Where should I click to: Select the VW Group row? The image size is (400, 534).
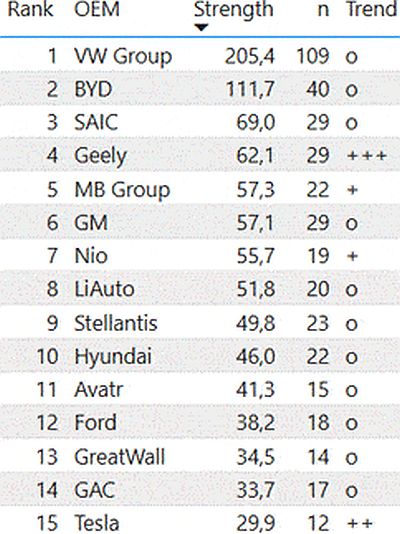tap(200, 56)
